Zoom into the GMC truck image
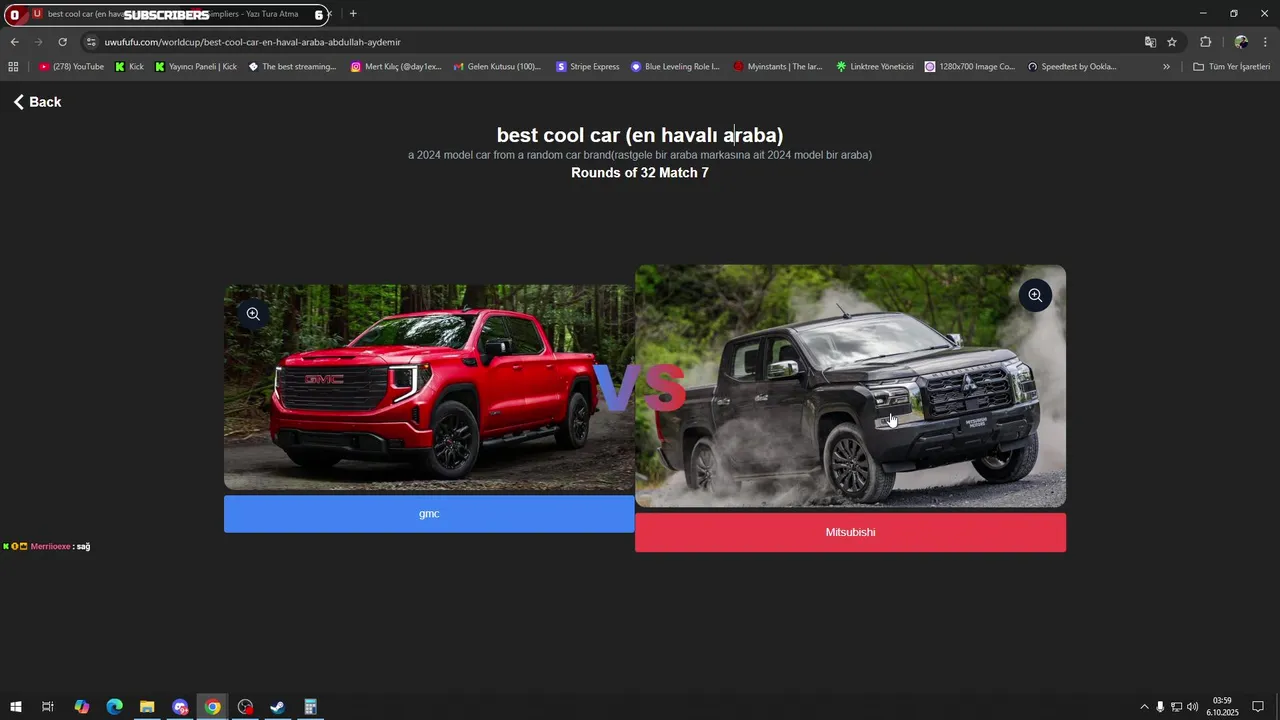Image resolution: width=1280 pixels, height=720 pixels. pos(253,314)
